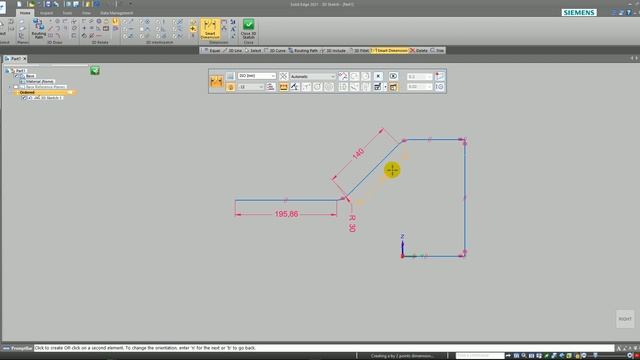Close the Part1 document tab

pos(24,59)
